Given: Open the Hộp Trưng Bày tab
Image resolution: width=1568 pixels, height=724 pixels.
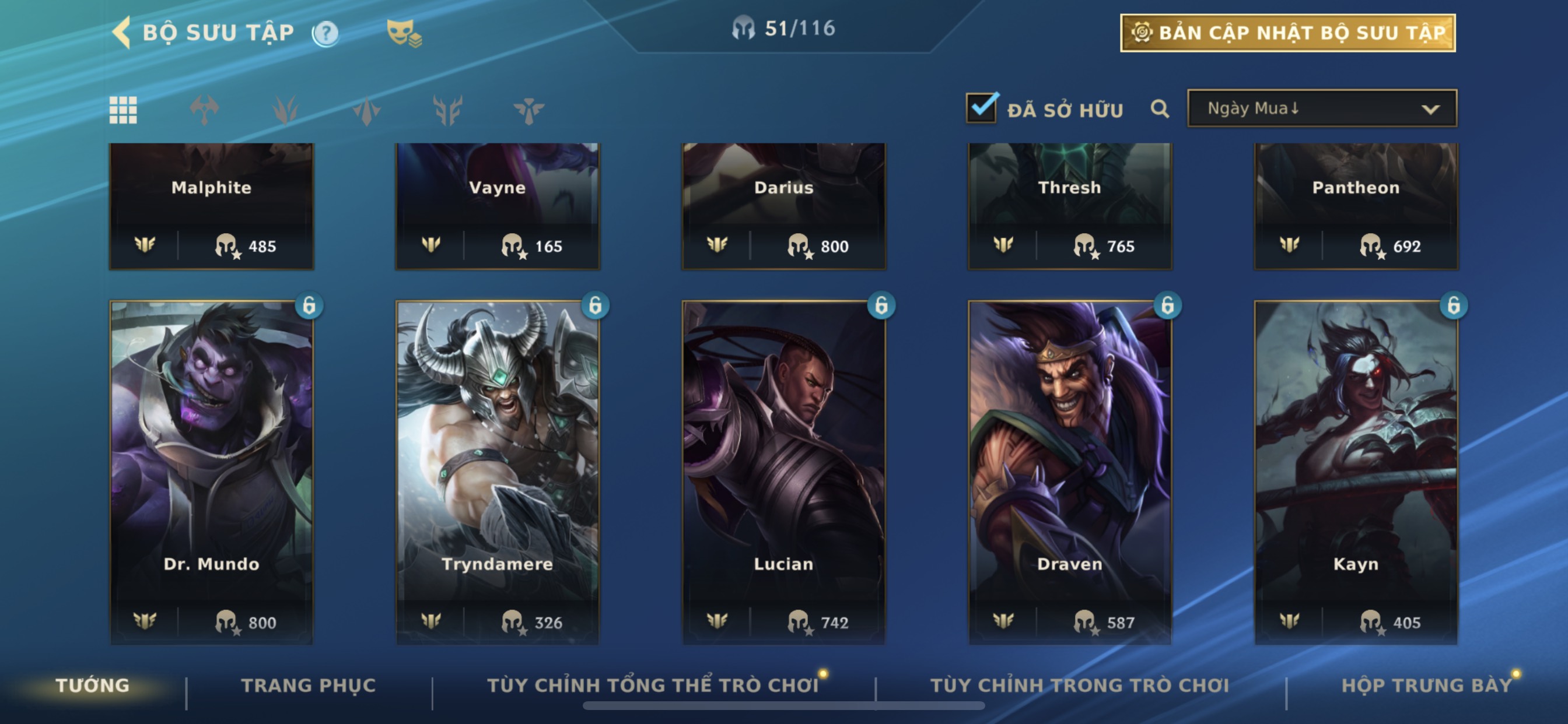Looking at the screenshot, I should [x=1427, y=685].
